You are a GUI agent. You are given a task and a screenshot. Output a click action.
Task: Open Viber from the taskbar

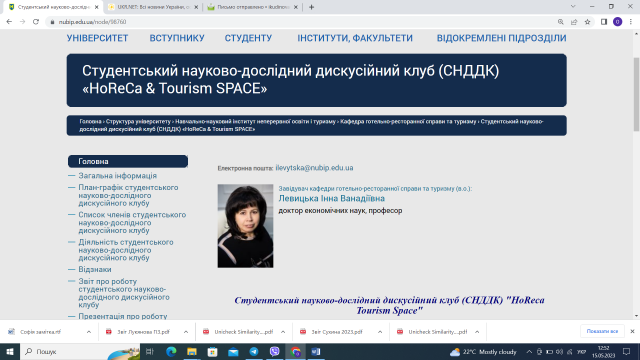point(275,351)
